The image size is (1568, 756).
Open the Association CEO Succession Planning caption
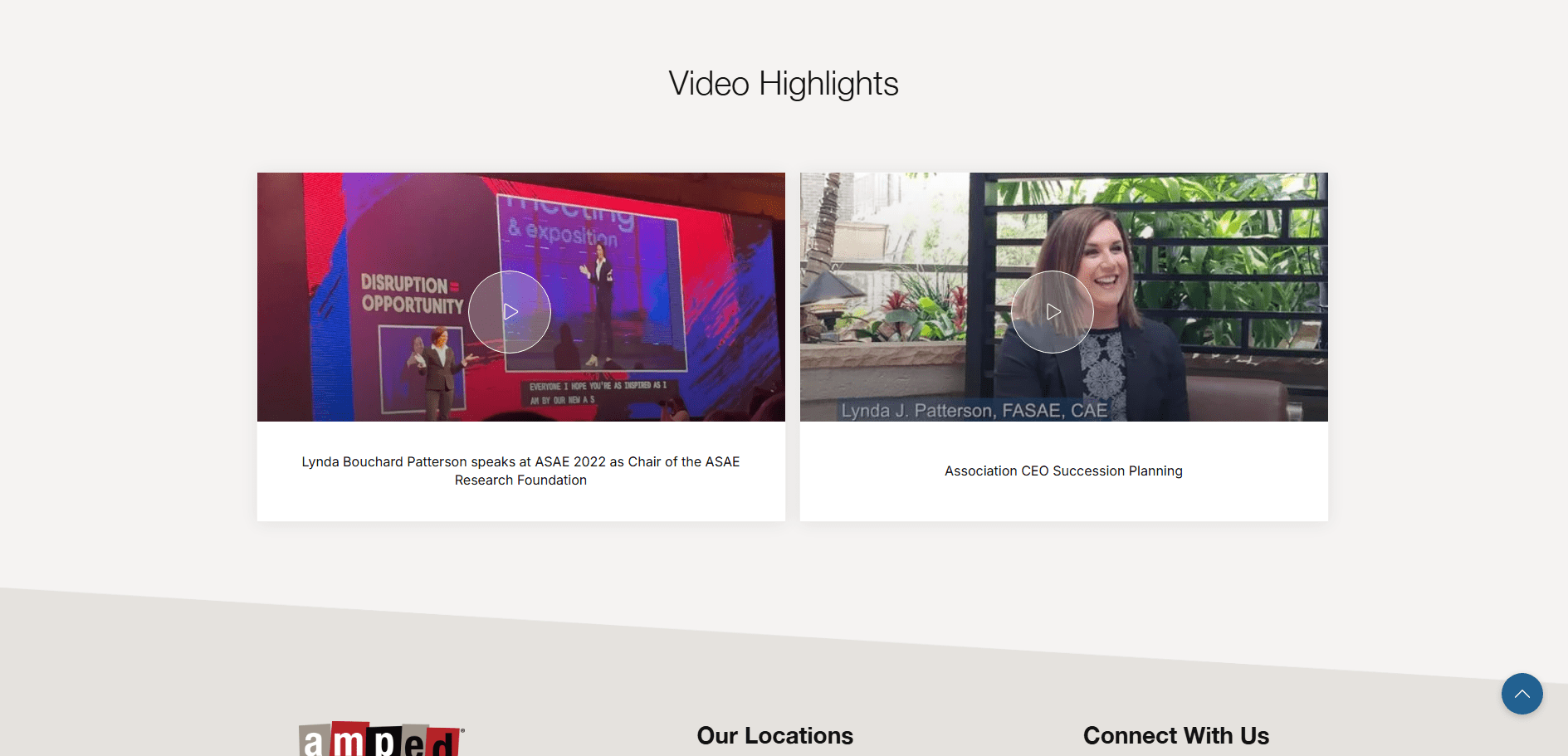1063,471
